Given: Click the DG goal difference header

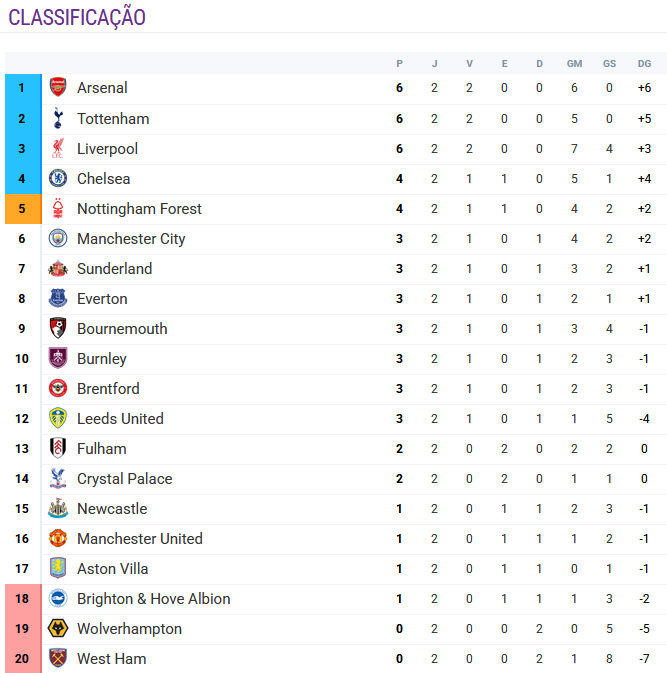Looking at the screenshot, I should pos(644,64).
